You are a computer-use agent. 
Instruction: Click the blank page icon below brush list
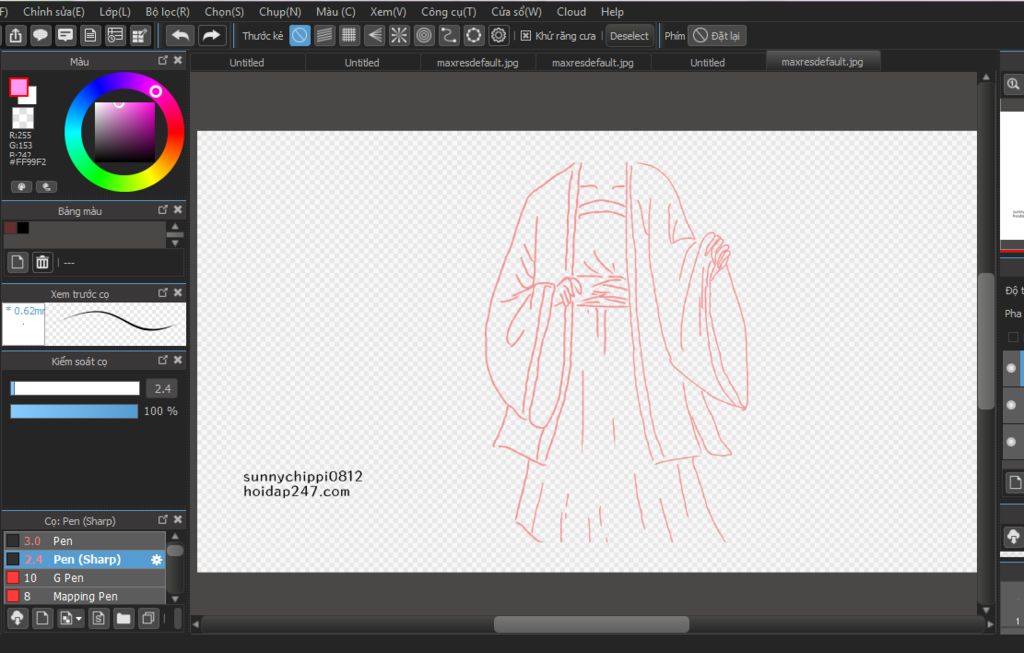pos(42,618)
